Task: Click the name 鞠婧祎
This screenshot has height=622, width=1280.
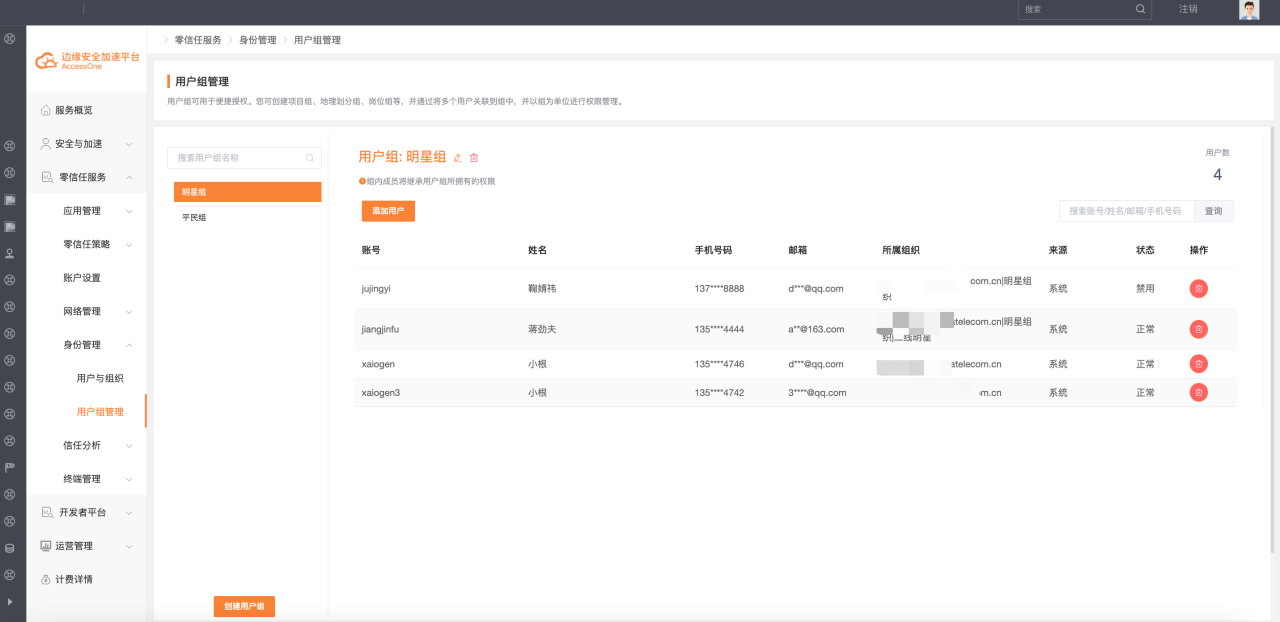Action: (542, 289)
